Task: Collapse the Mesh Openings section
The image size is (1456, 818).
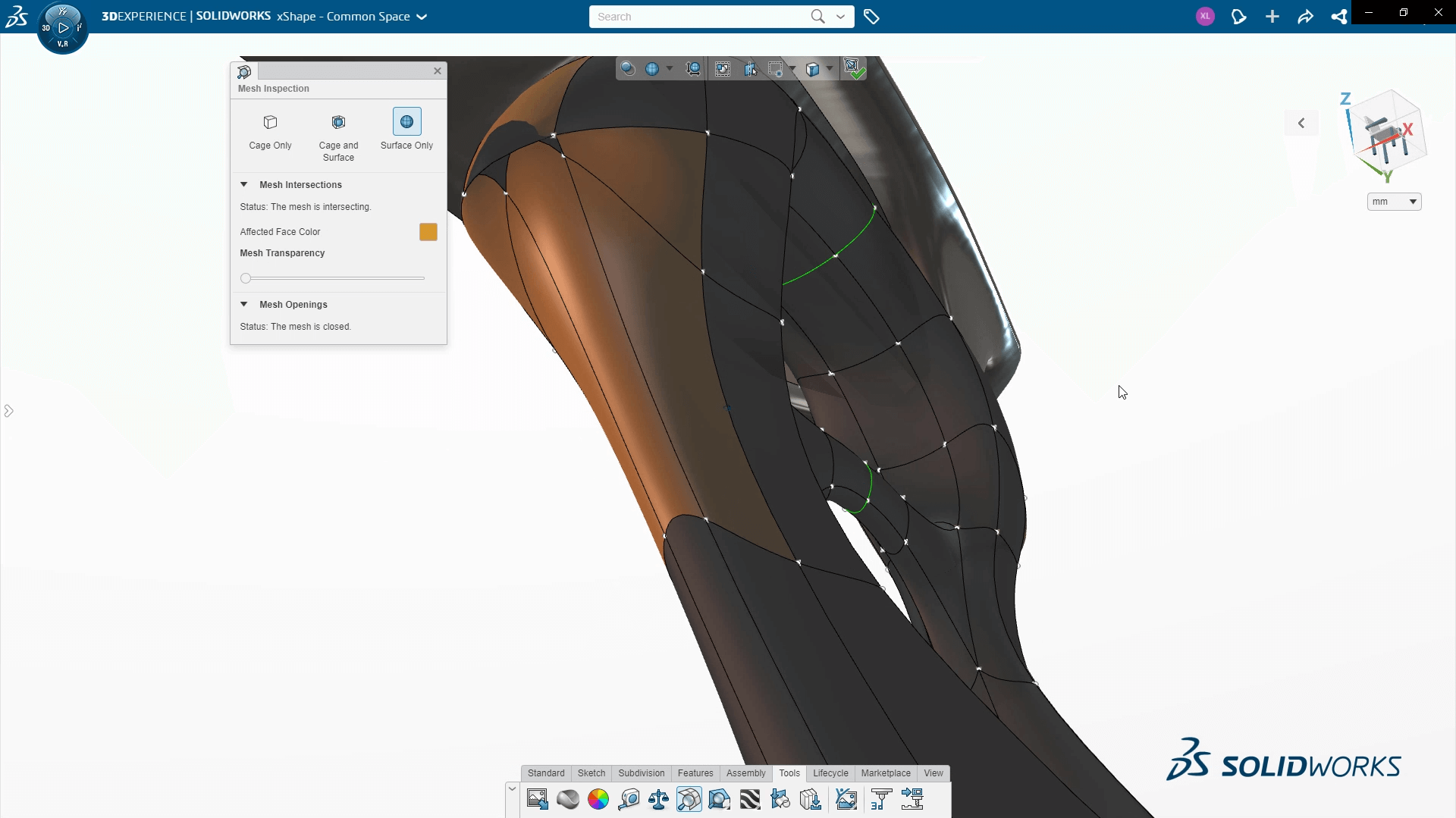Action: 244,304
